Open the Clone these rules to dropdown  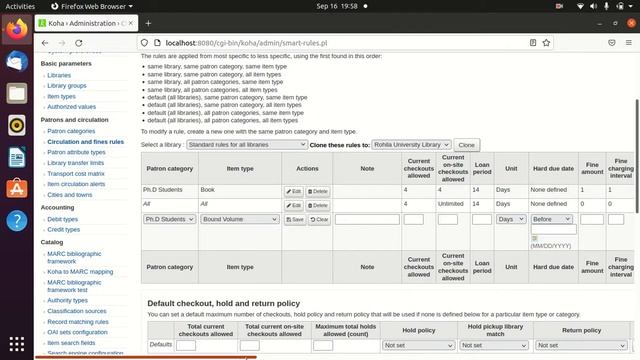tap(411, 144)
